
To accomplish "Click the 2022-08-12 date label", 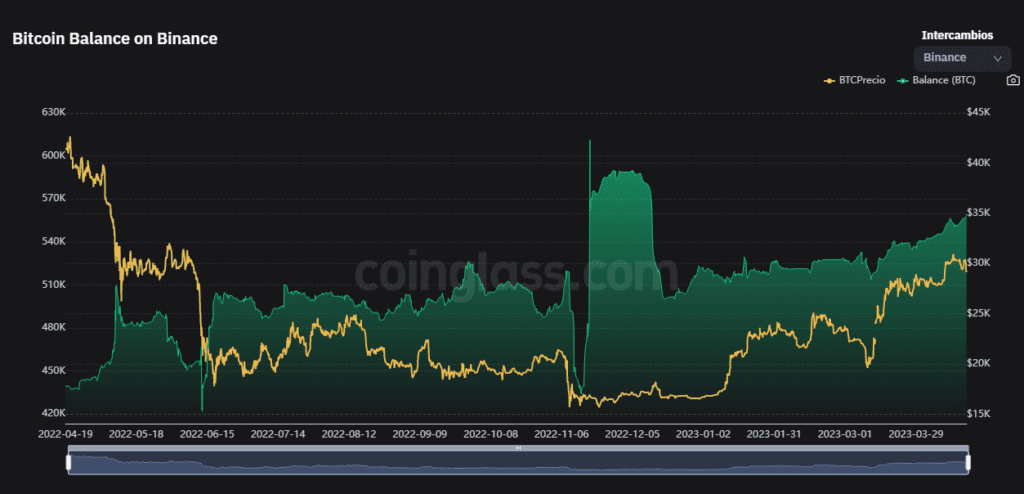I will [349, 434].
